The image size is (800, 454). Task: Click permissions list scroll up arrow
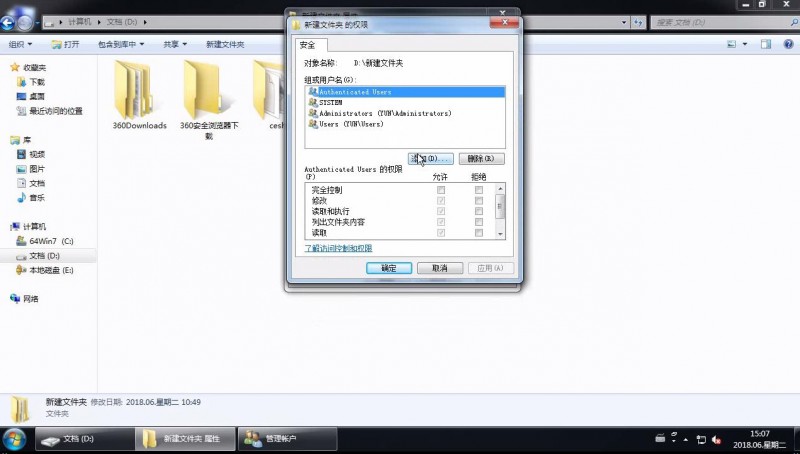pyautogui.click(x=501, y=189)
